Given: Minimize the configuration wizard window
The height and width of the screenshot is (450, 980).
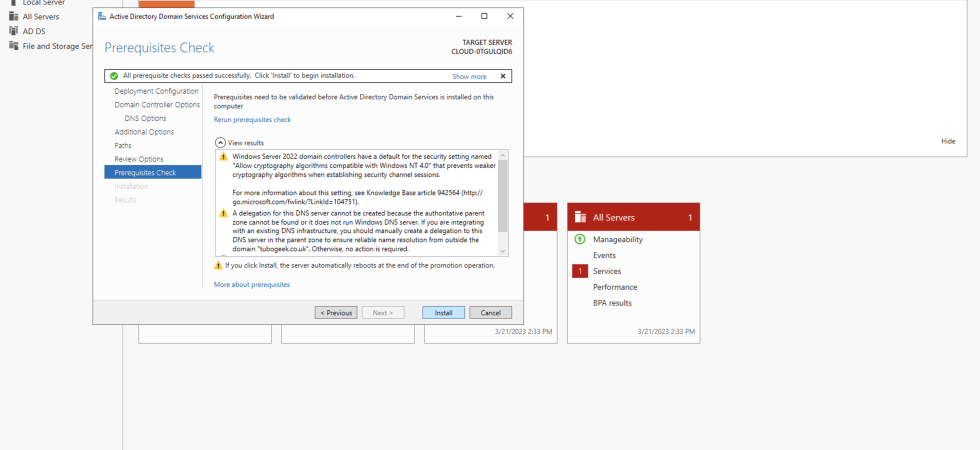Looking at the screenshot, I should (459, 16).
